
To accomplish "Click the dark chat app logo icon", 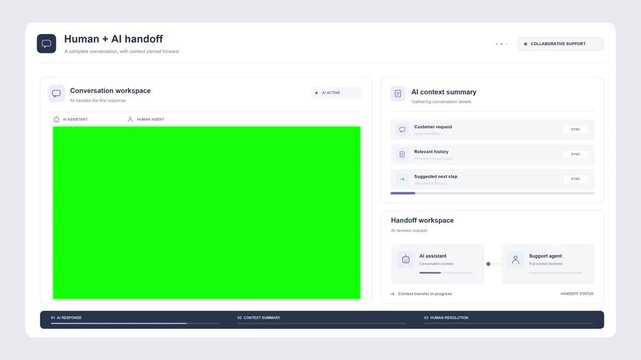I will [x=46, y=43].
